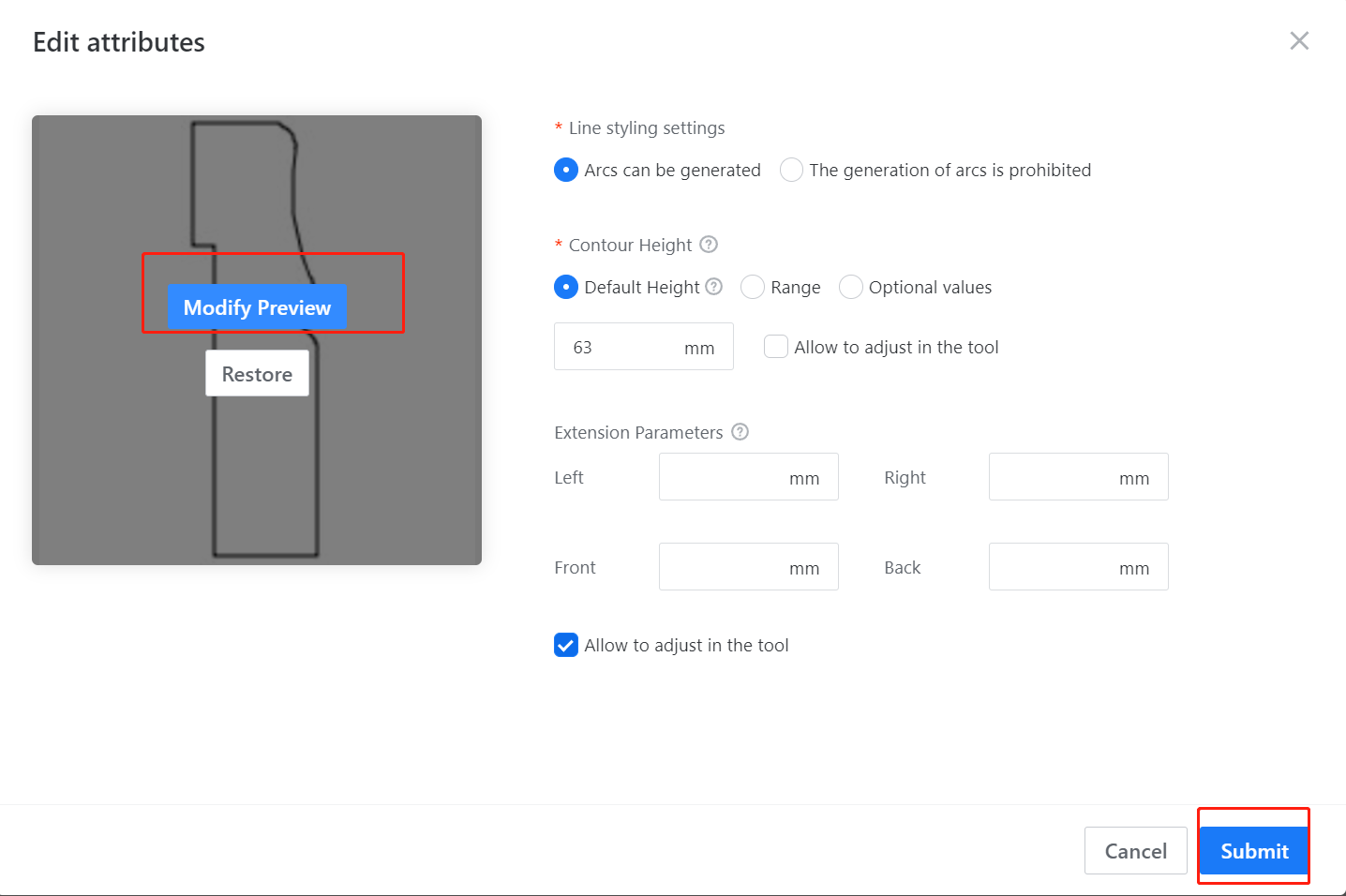The width and height of the screenshot is (1346, 896).
Task: Select the Default Height radio button
Action: pyautogui.click(x=566, y=287)
